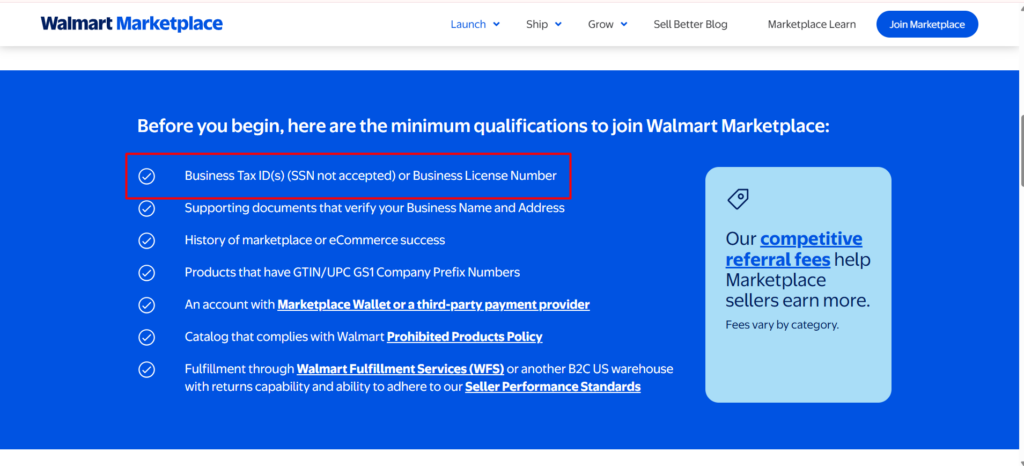1024x466 pixels.
Task: Open the Sell Better Blog menu item
Action: tap(690, 24)
